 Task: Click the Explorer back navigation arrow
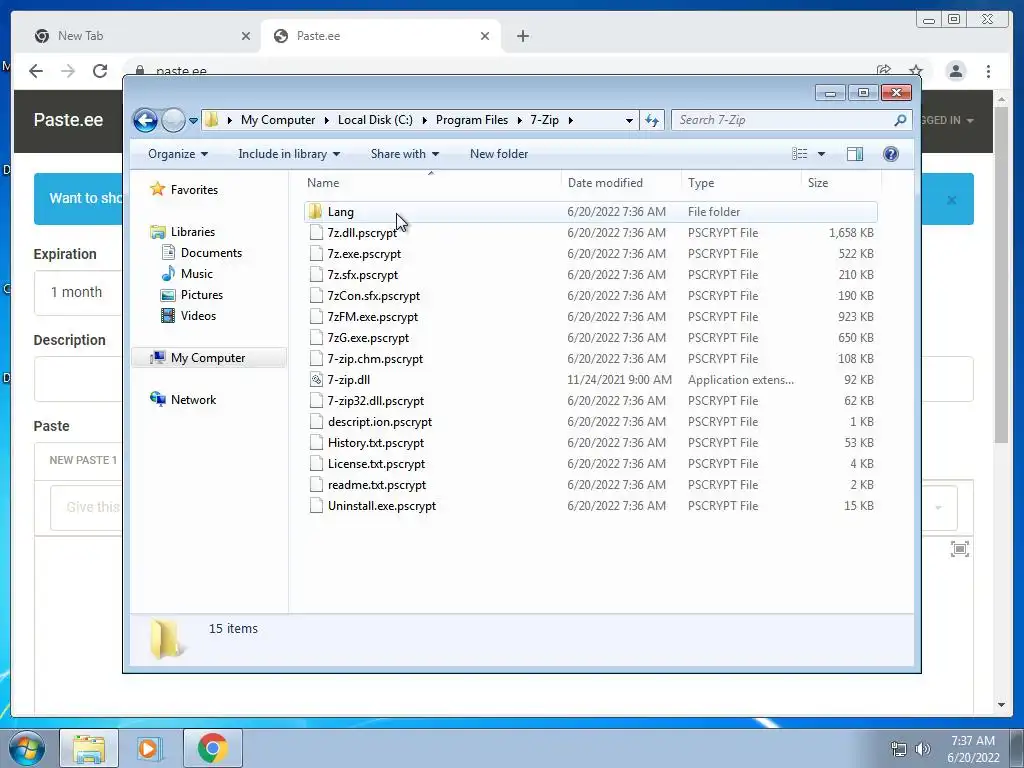click(x=145, y=120)
